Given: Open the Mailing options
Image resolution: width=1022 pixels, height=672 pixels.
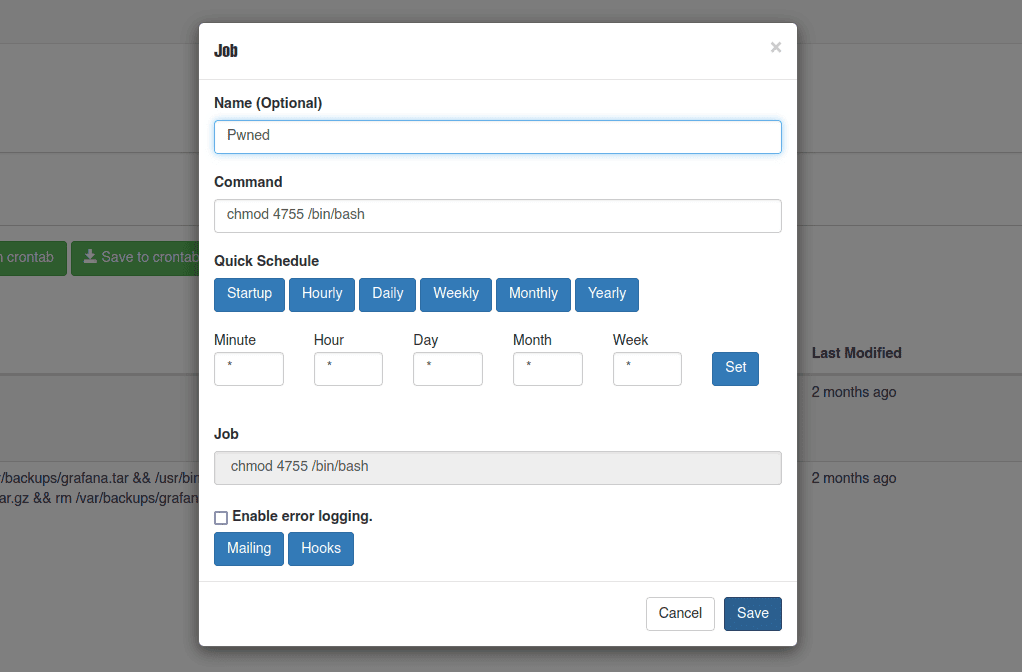Looking at the screenshot, I should pos(249,549).
